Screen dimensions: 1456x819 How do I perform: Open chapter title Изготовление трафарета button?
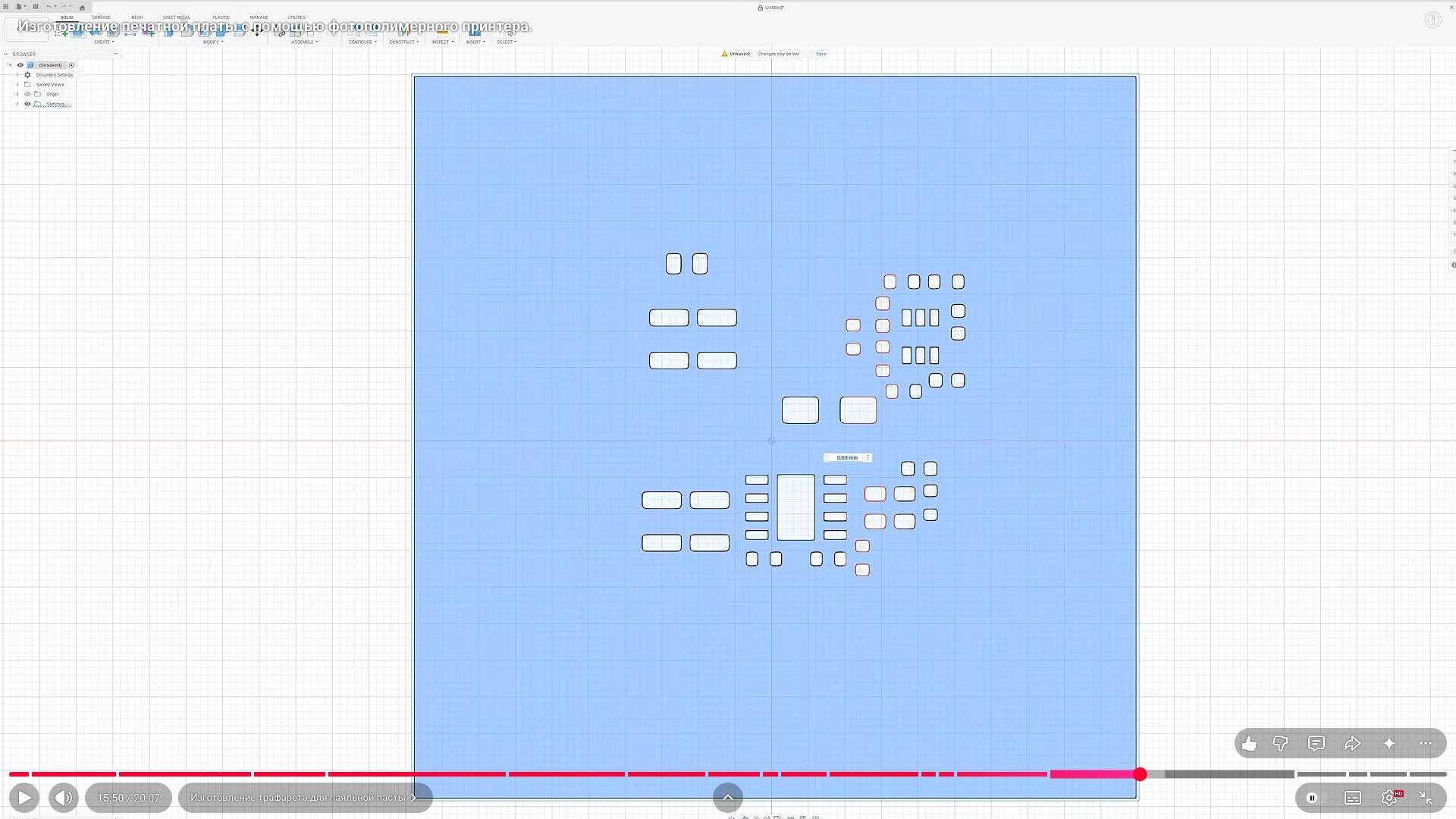pos(305,798)
